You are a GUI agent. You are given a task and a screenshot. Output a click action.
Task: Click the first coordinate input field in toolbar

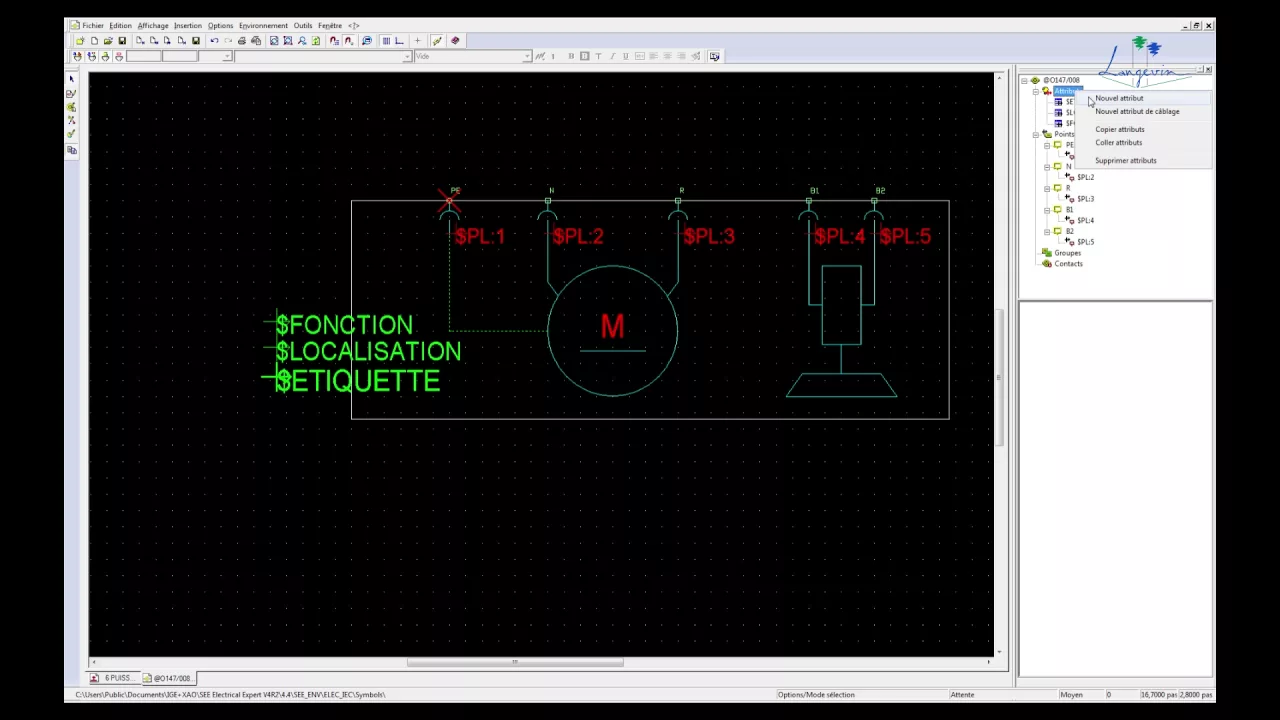[144, 56]
